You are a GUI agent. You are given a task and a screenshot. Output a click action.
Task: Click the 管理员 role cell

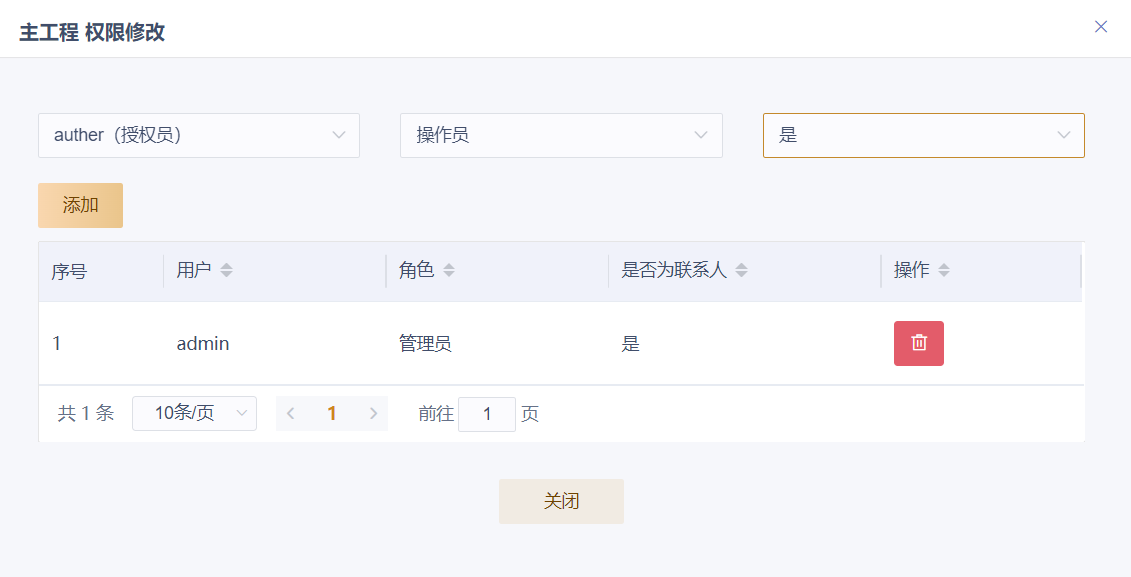425,344
